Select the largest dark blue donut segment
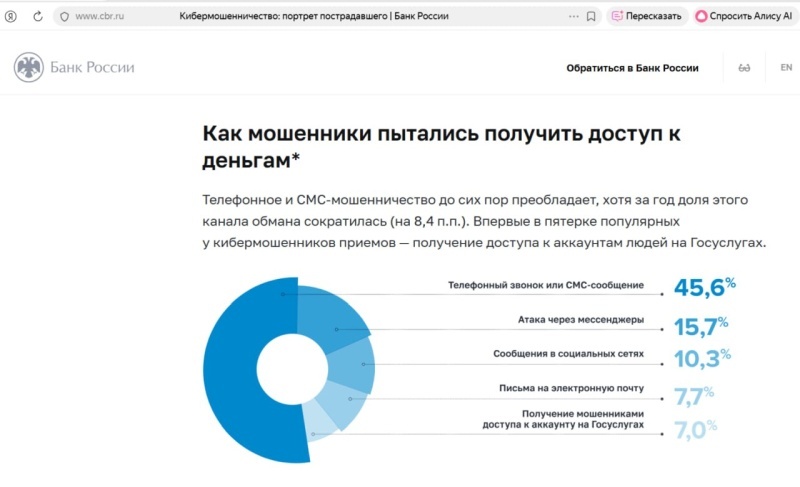This screenshot has height=487, width=800. 232,370
